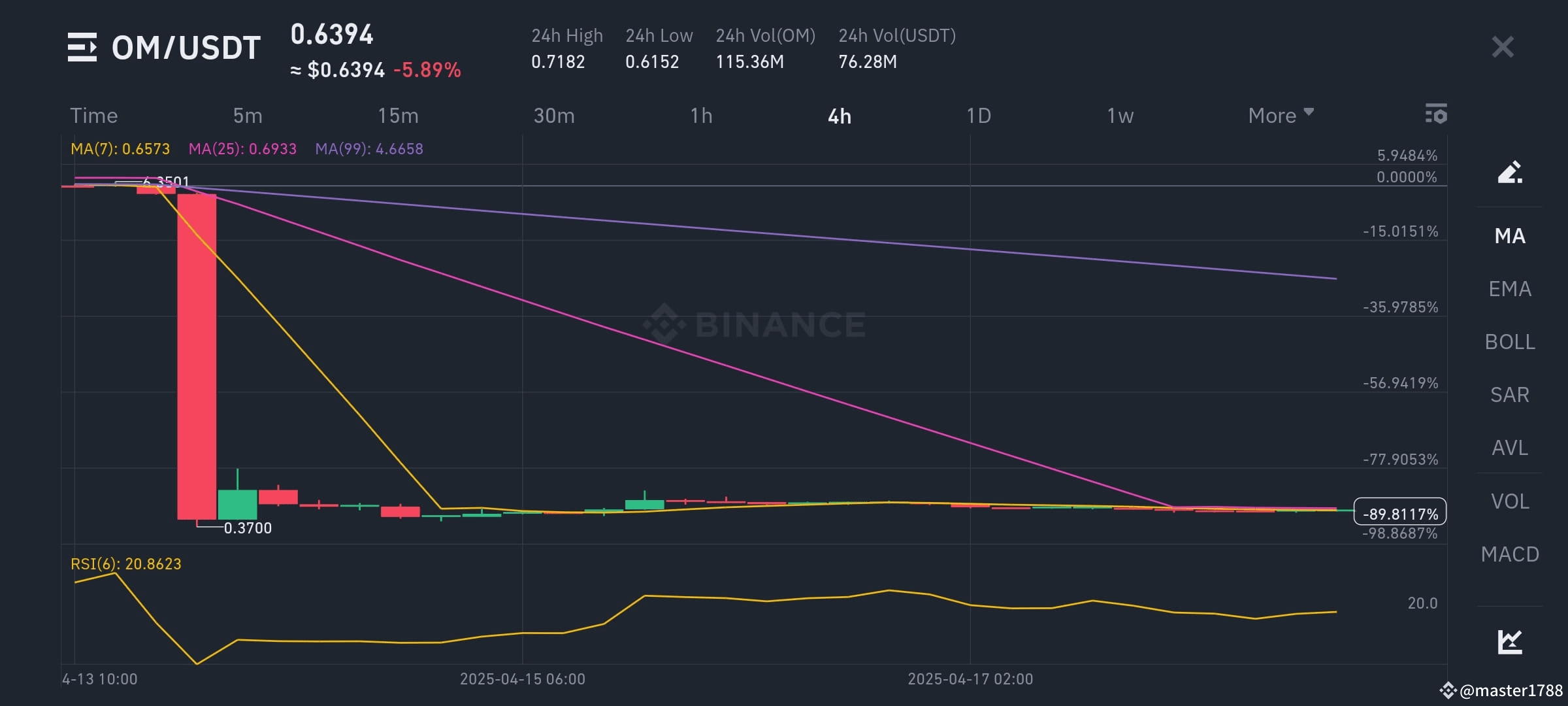Select the 15m interval
This screenshot has height=706, width=1568.
398,116
